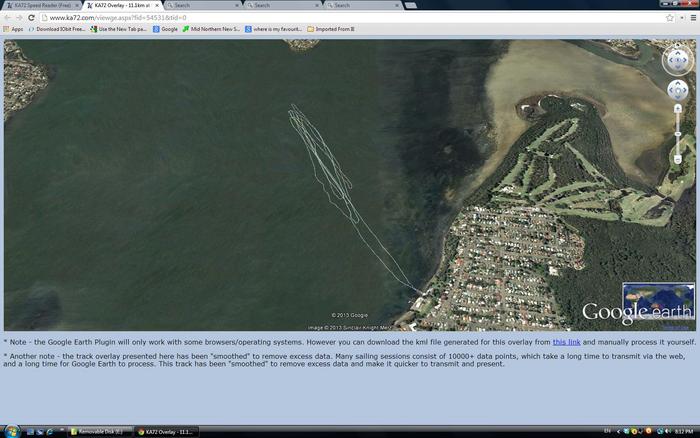The image size is (700, 438).
Task: Open the Google bookmark
Action: 166,29
